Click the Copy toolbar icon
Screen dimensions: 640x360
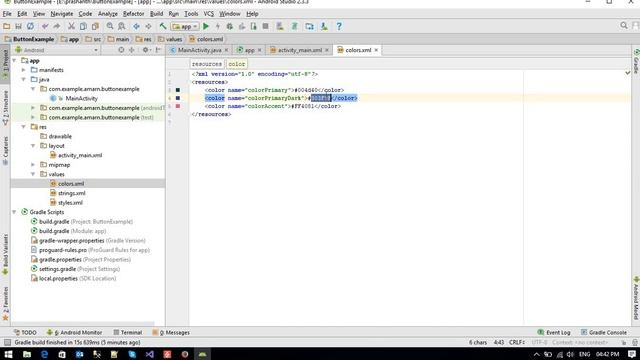click(83, 27)
